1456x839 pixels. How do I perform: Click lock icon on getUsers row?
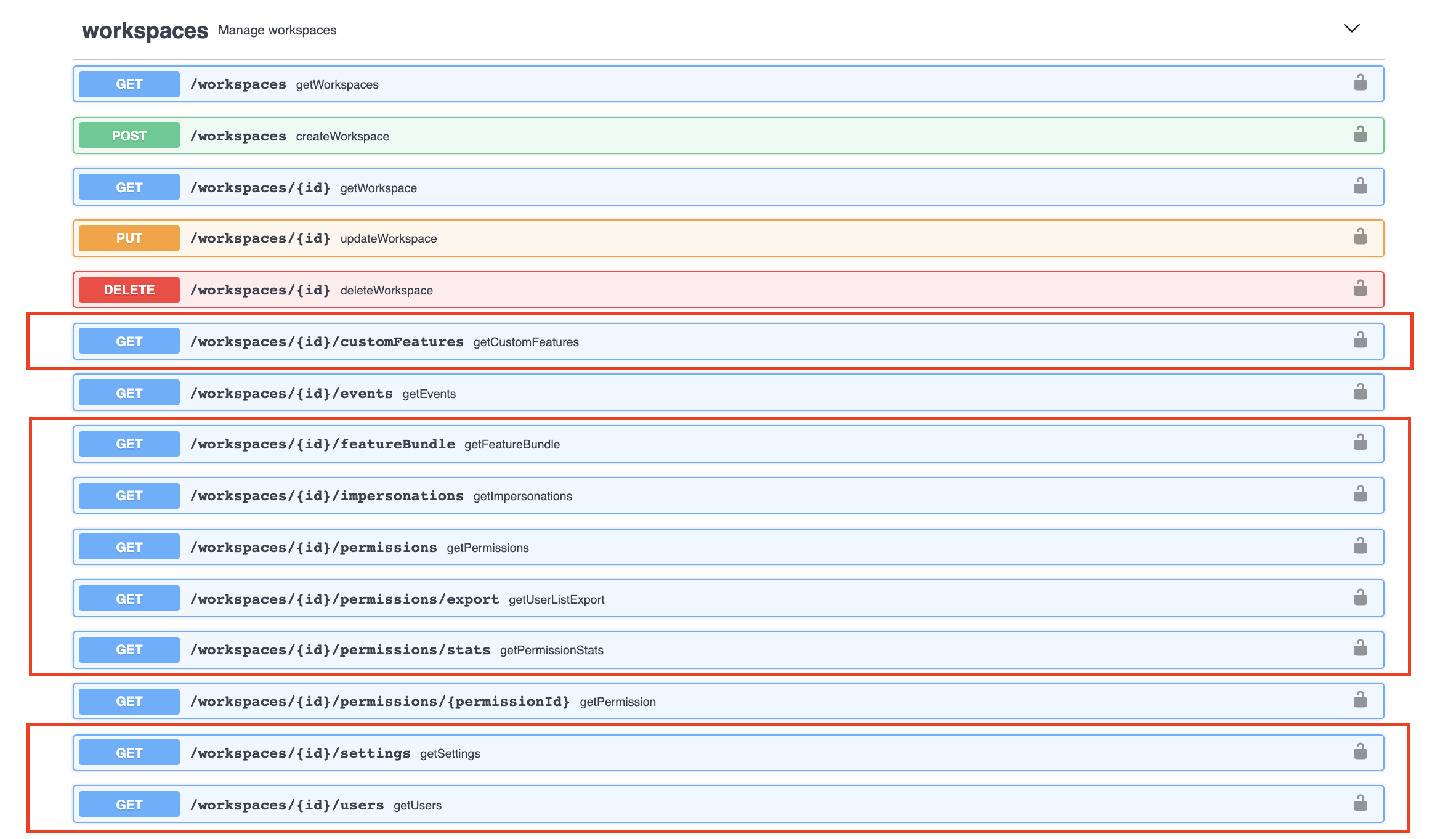[x=1360, y=804]
